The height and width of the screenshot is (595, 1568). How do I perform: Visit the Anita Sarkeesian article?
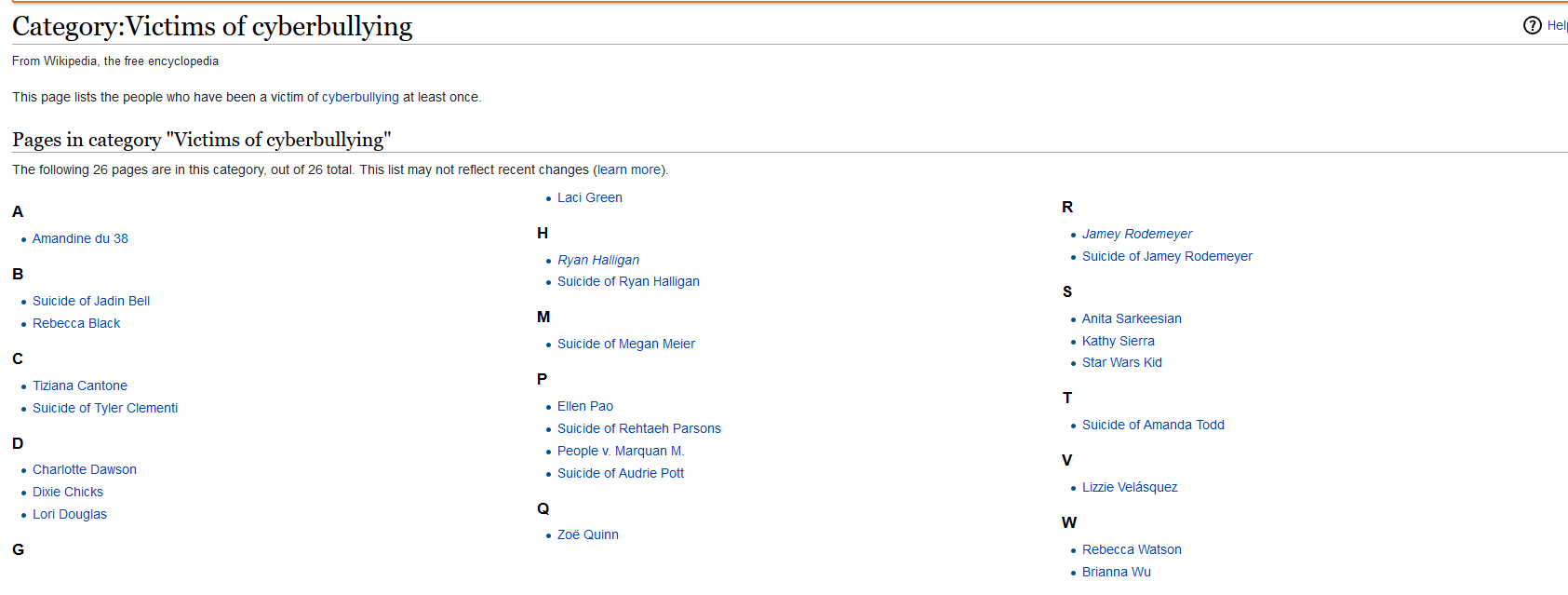pyautogui.click(x=1132, y=318)
